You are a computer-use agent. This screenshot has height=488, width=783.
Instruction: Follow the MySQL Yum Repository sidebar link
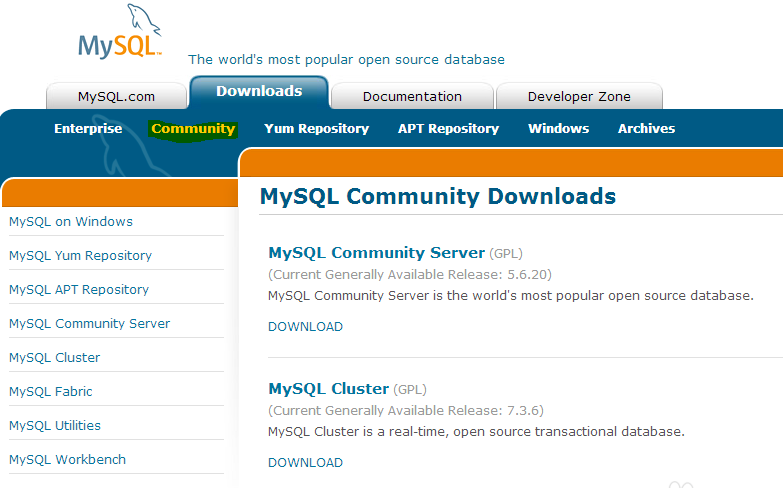pos(80,256)
